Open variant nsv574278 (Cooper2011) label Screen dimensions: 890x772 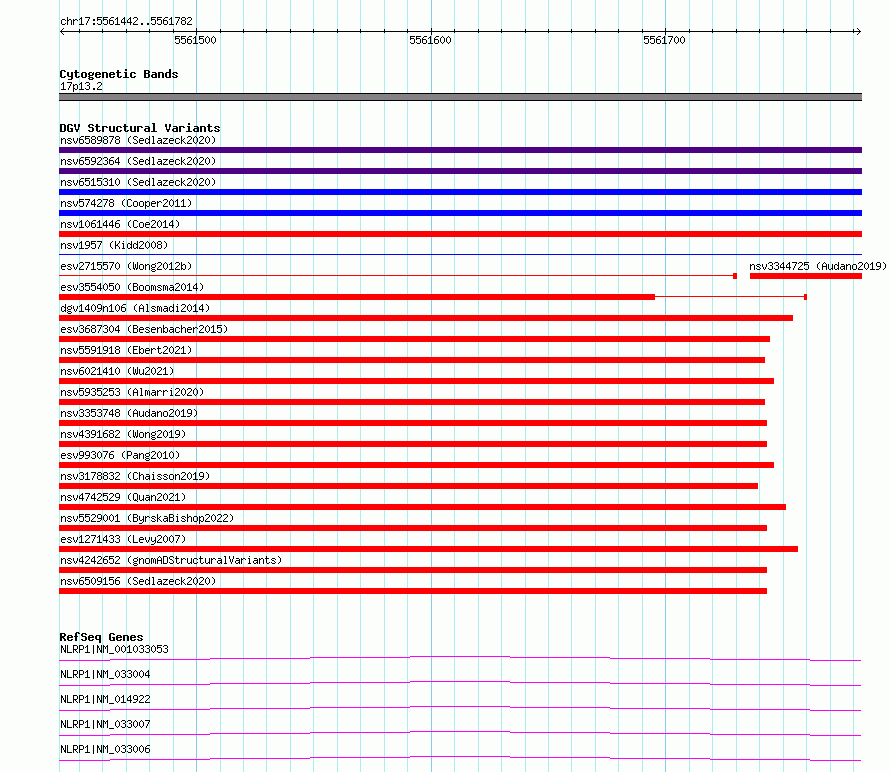click(x=126, y=203)
